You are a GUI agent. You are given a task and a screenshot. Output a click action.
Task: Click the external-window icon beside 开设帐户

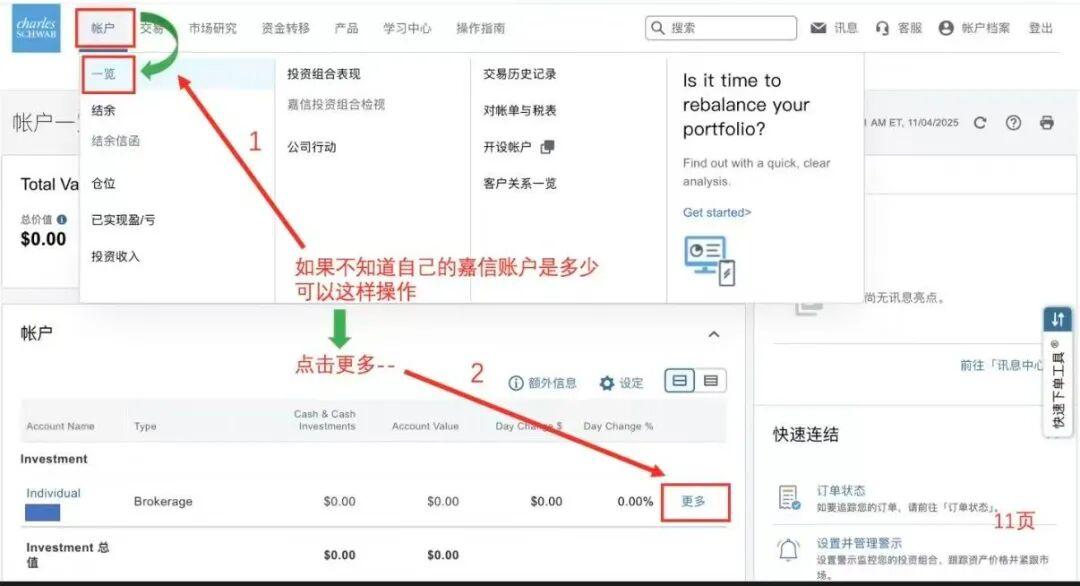tap(548, 147)
